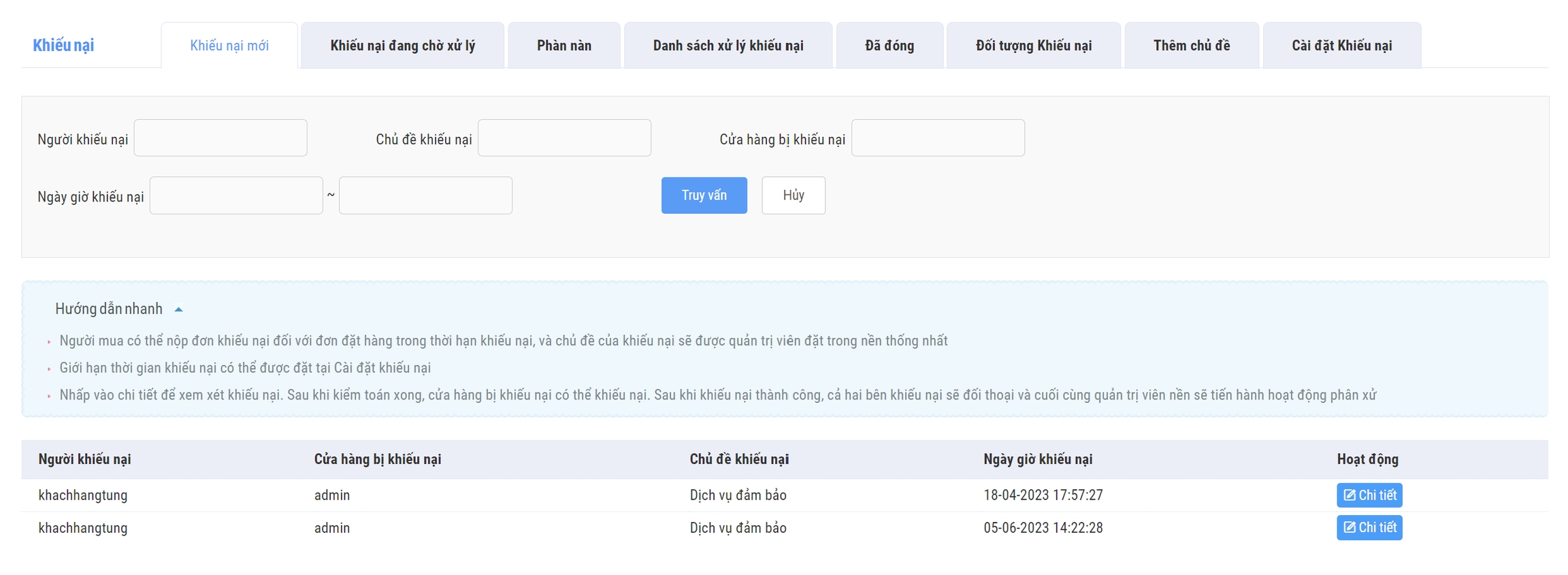Screen dimensions: 1568x575
Task: Open the start date field for Ngày giờ khiếu nại
Action: (236, 196)
